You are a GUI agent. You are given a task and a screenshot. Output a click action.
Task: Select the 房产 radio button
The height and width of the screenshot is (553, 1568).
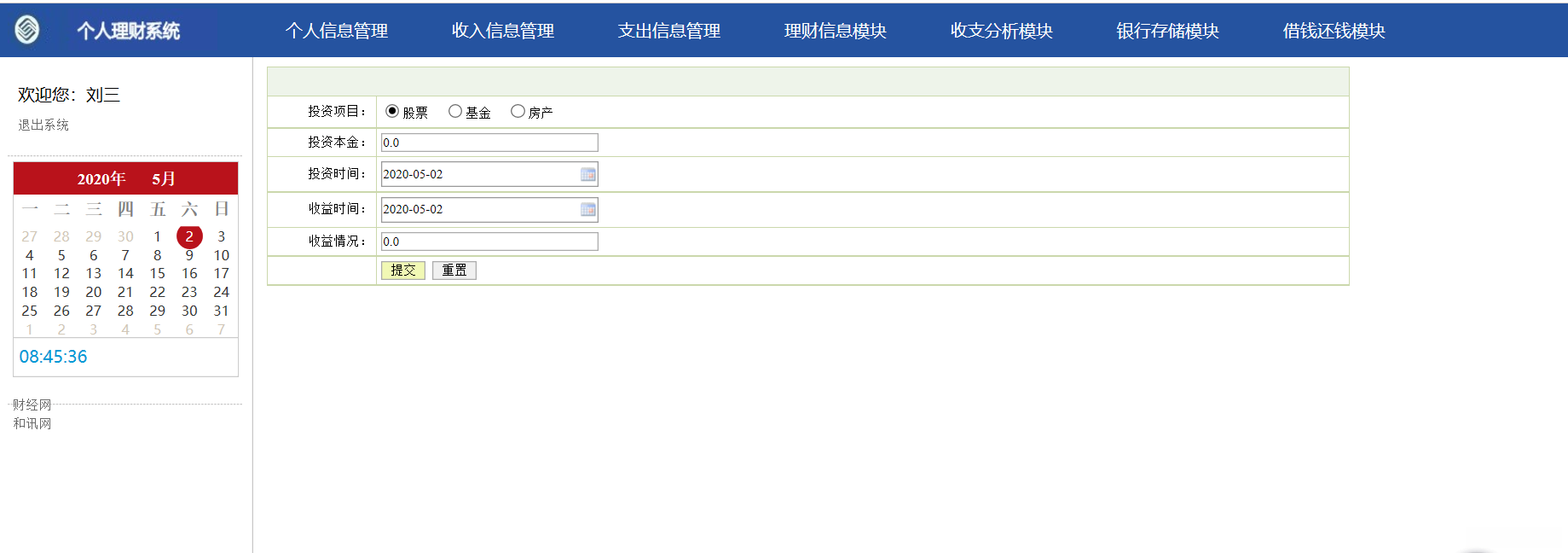(518, 111)
